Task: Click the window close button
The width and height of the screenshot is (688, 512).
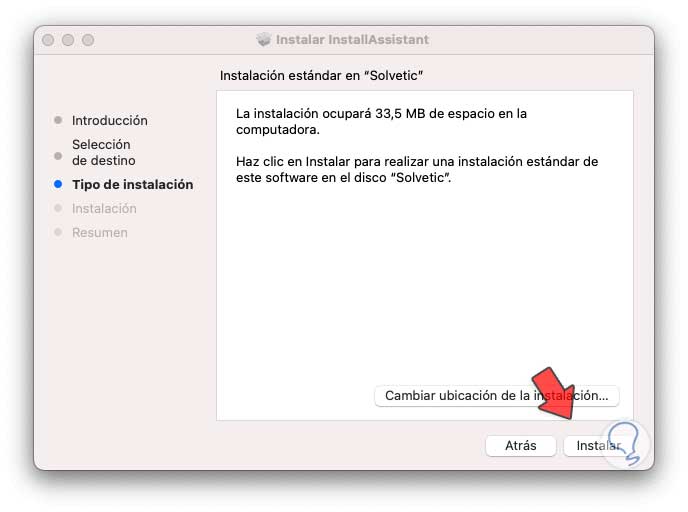Action: [48, 40]
